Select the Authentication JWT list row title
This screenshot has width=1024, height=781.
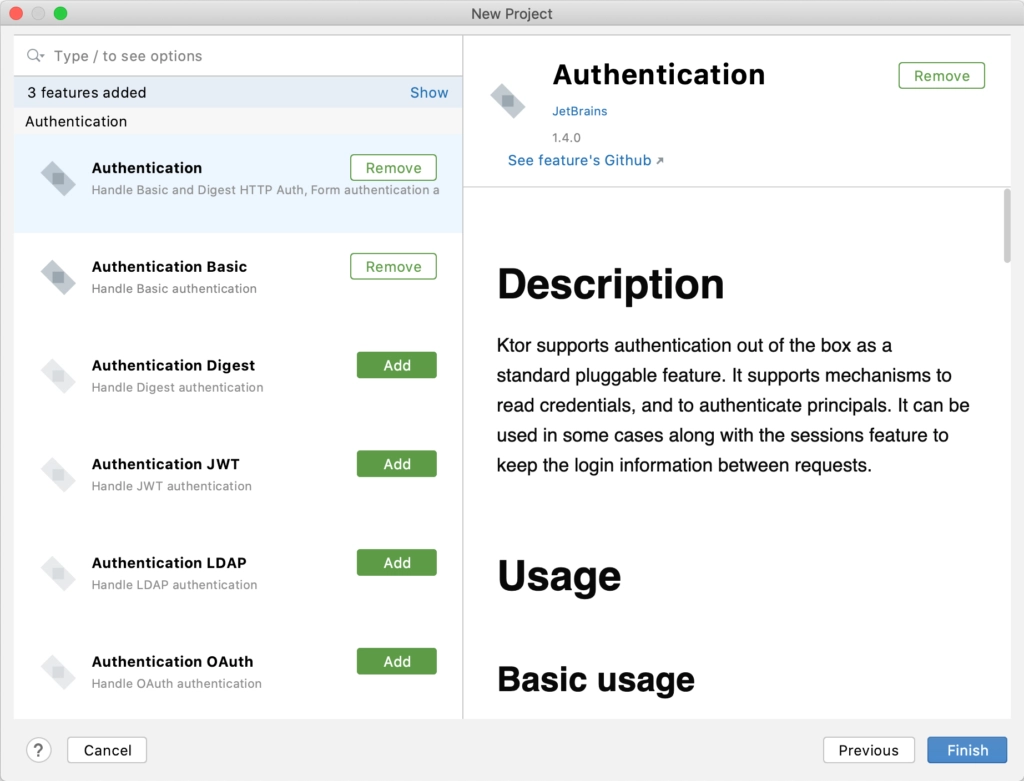coord(165,464)
